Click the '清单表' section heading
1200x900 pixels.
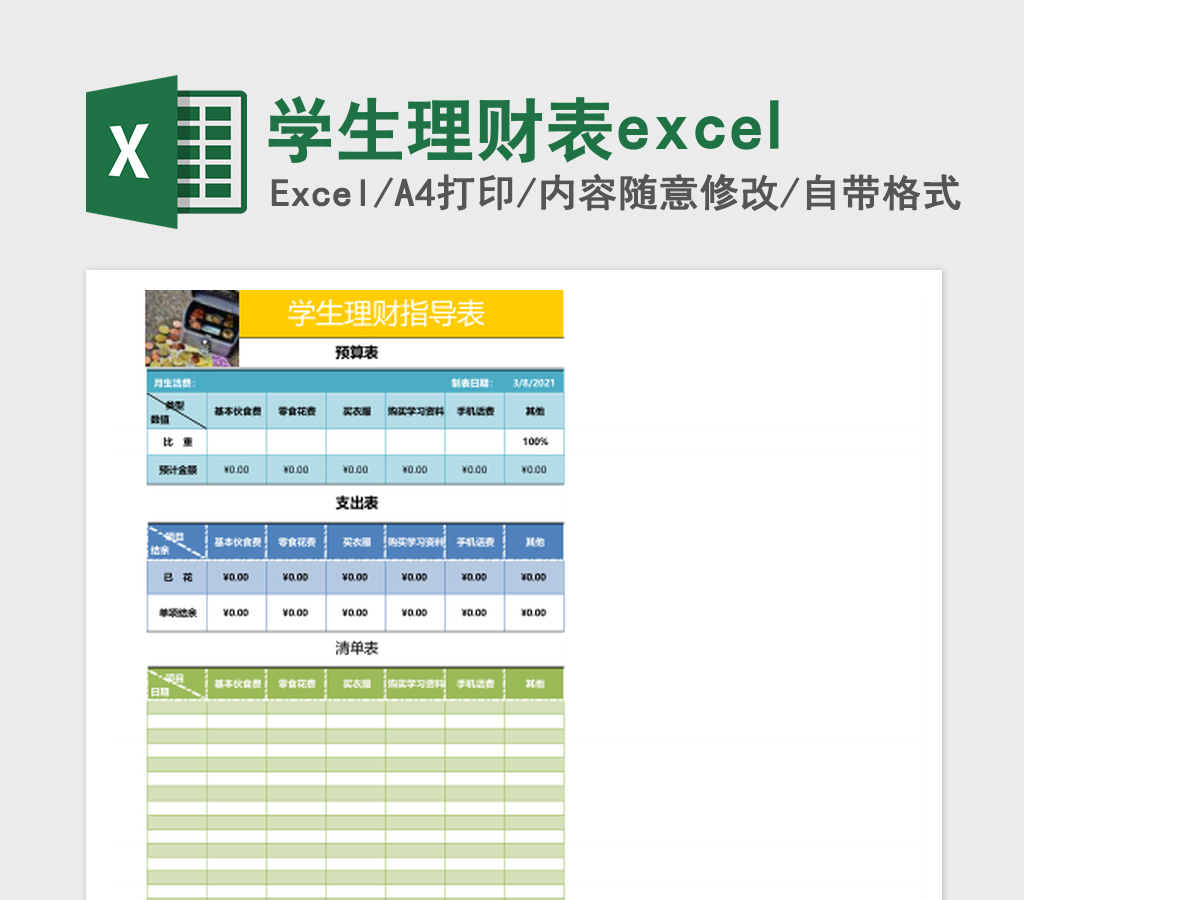[356, 648]
